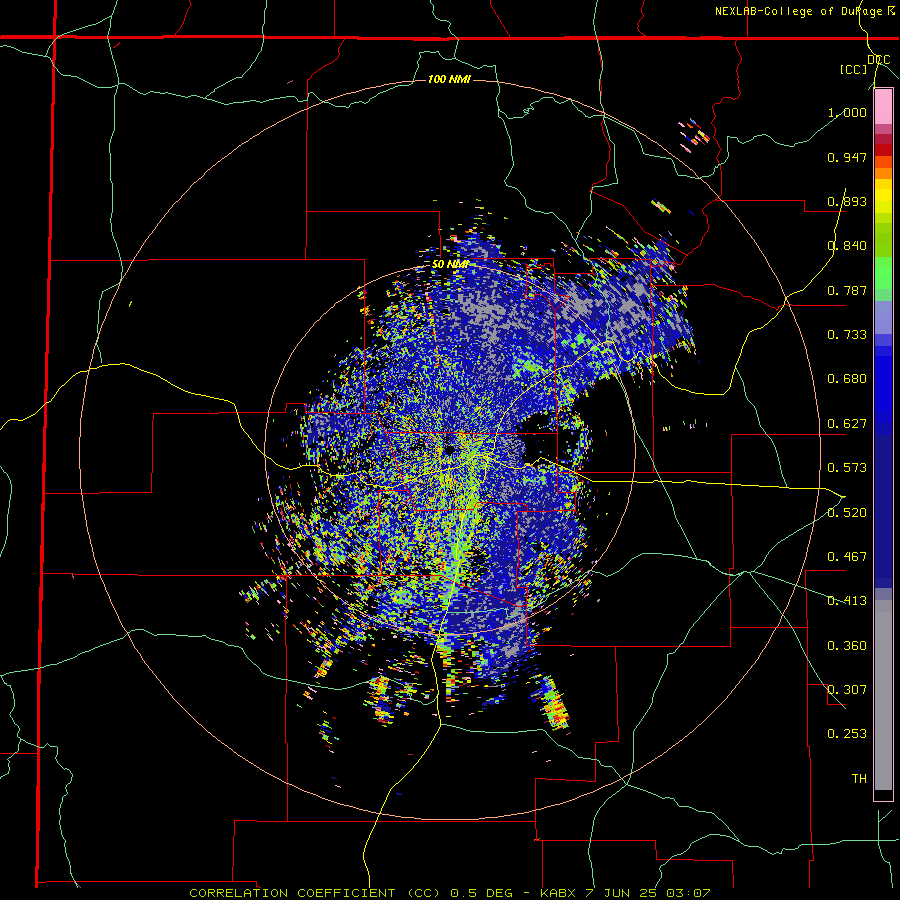Click the radar site center of KABX sweep
Image resolution: width=900 pixels, height=900 pixels.
pos(449,449)
